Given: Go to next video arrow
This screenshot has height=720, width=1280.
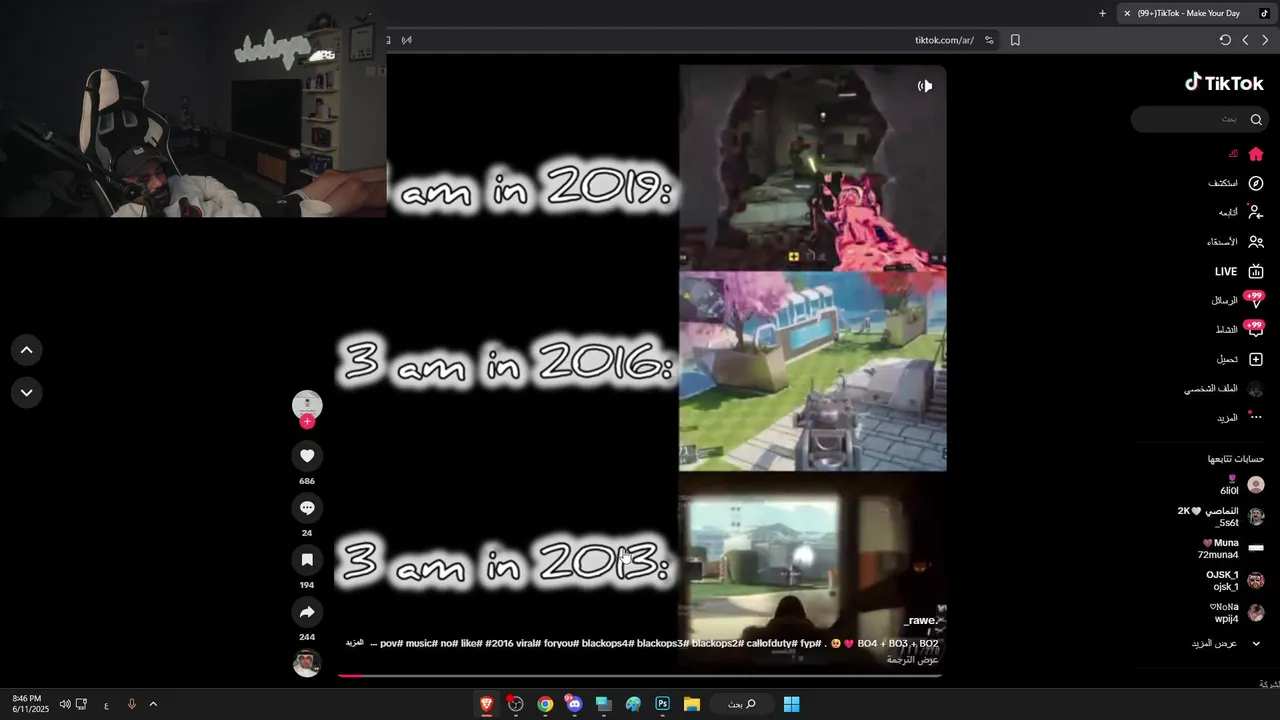Looking at the screenshot, I should coord(27,393).
